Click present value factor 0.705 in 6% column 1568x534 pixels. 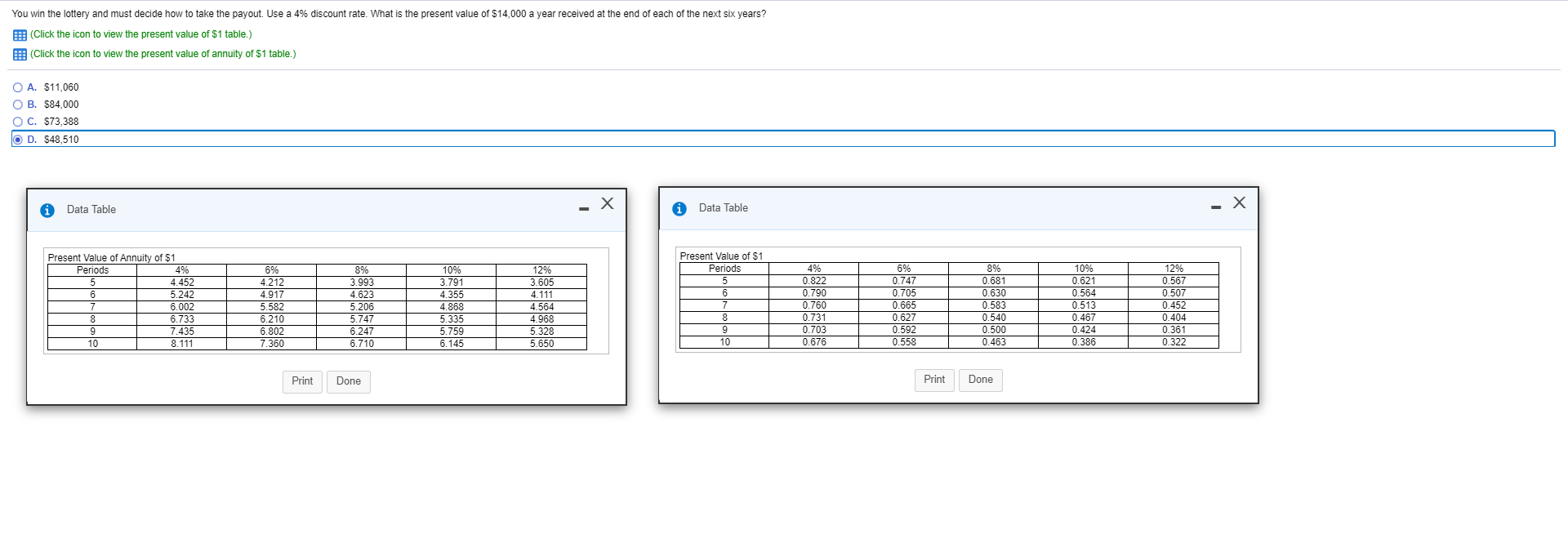coord(904,293)
